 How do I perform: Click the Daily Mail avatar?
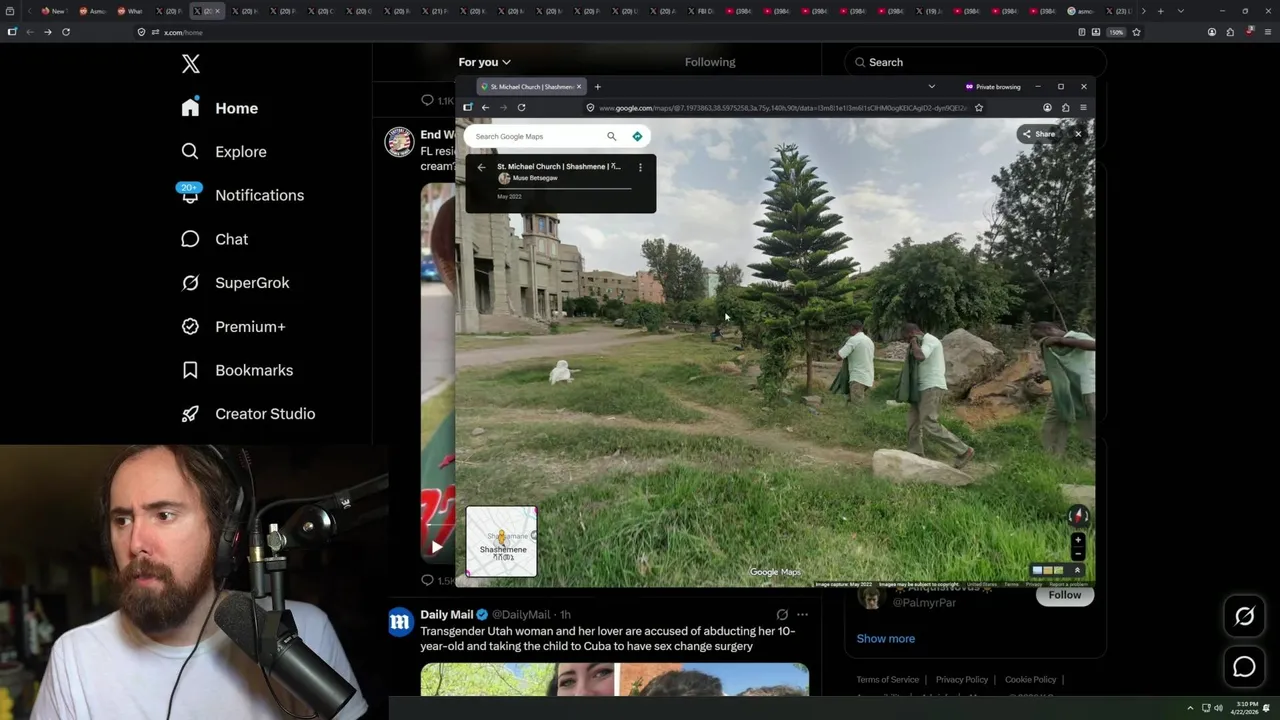click(x=400, y=622)
